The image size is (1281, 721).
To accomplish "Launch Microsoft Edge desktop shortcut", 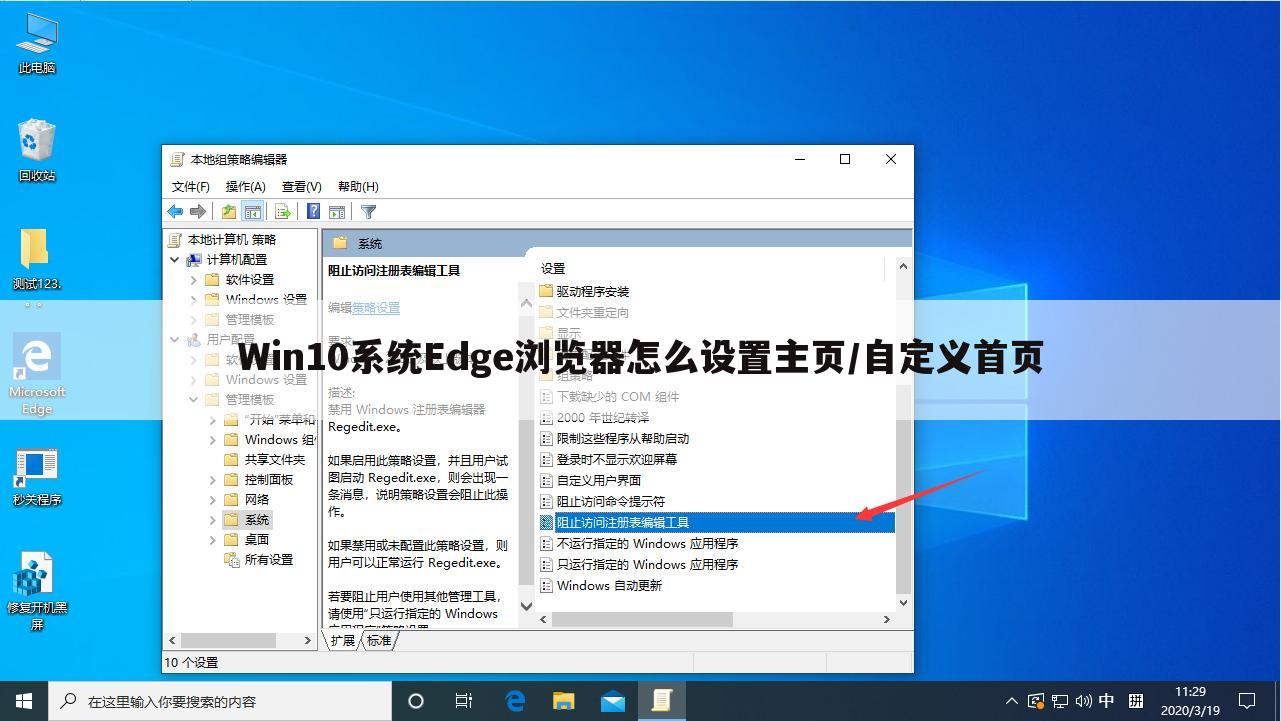I will 37,374.
